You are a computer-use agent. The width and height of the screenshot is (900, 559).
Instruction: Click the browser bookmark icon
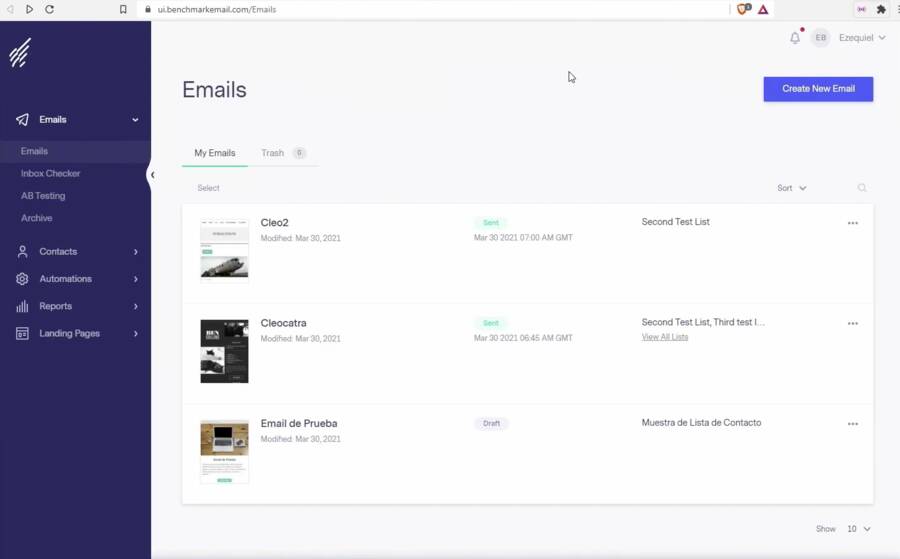pyautogui.click(x=123, y=9)
